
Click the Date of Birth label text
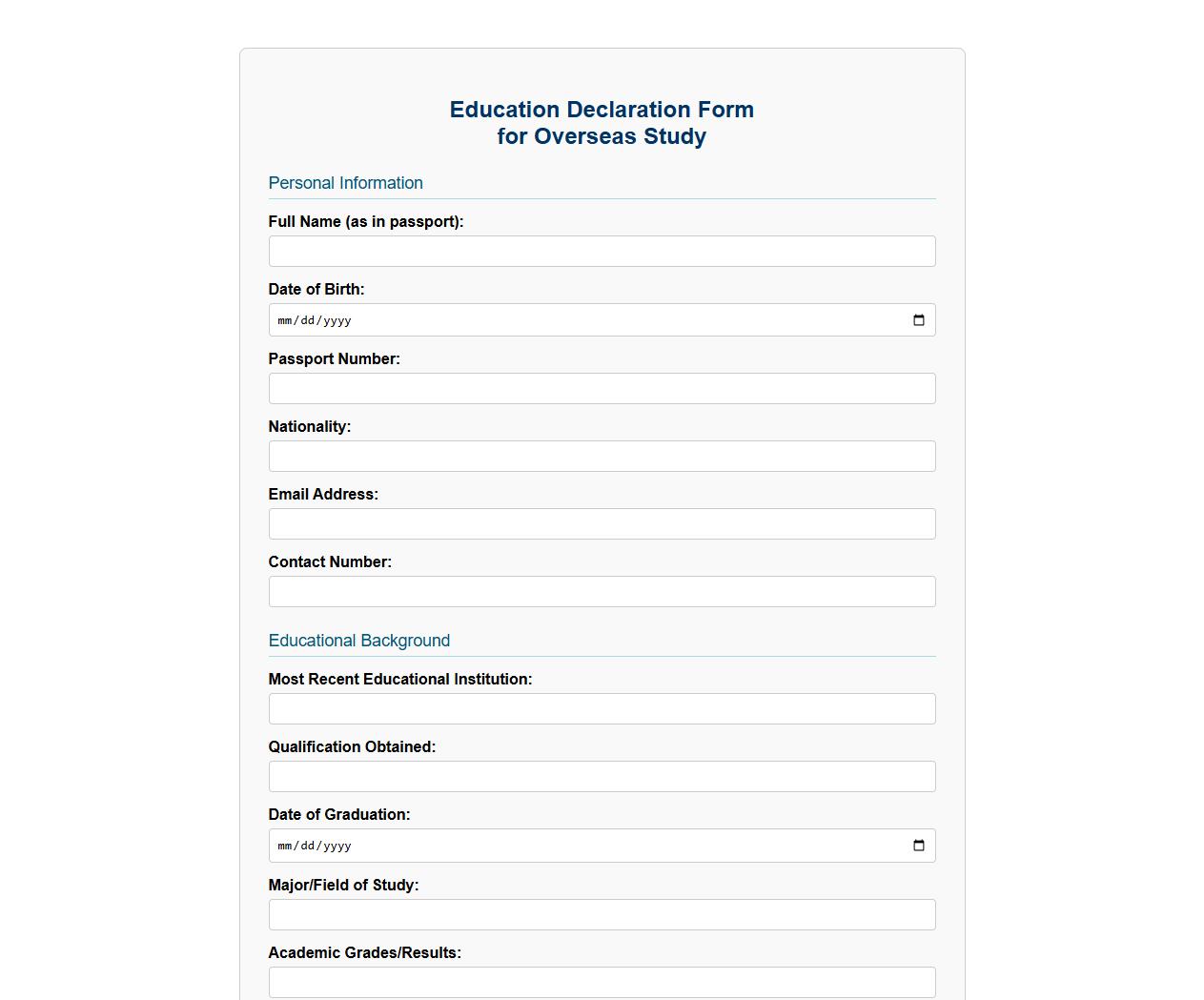(316, 289)
